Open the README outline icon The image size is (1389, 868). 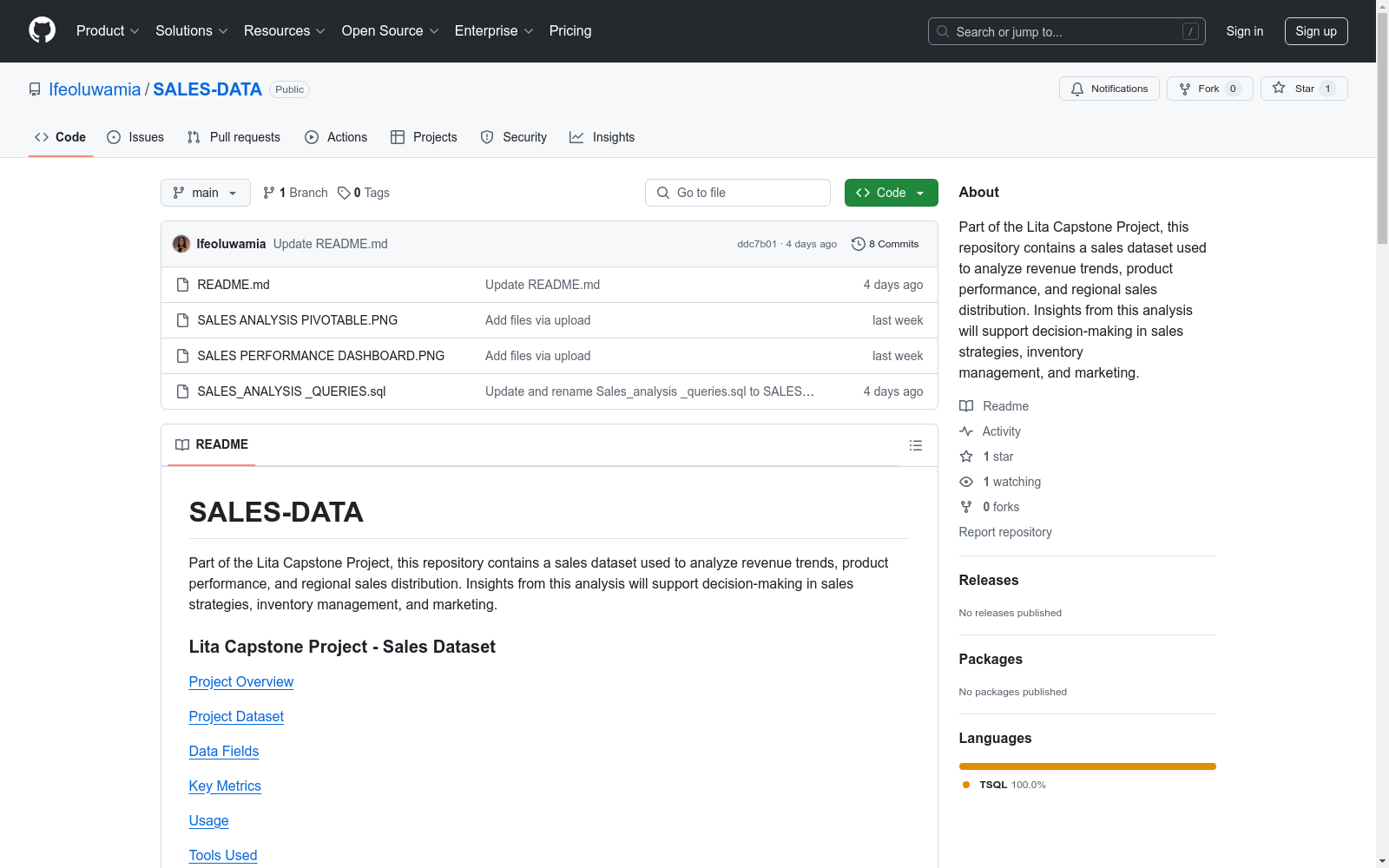(915, 445)
